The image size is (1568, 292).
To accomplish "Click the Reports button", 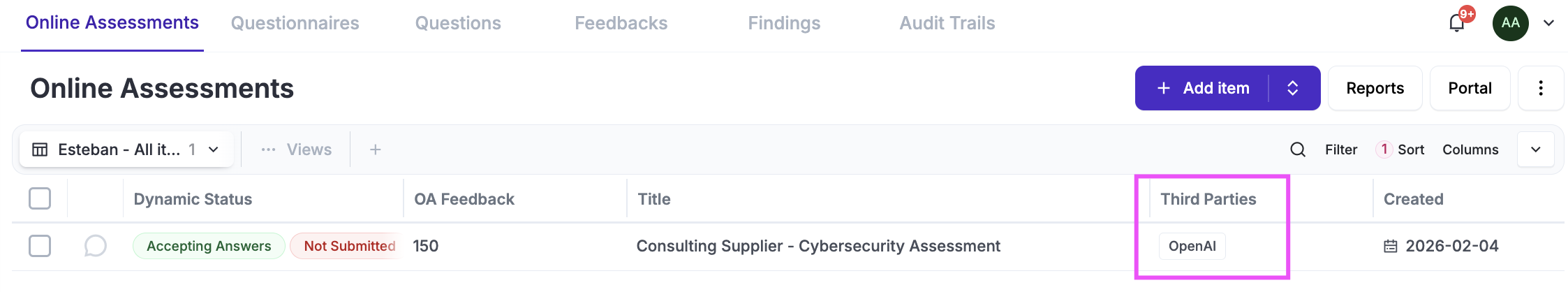I will point(1375,88).
